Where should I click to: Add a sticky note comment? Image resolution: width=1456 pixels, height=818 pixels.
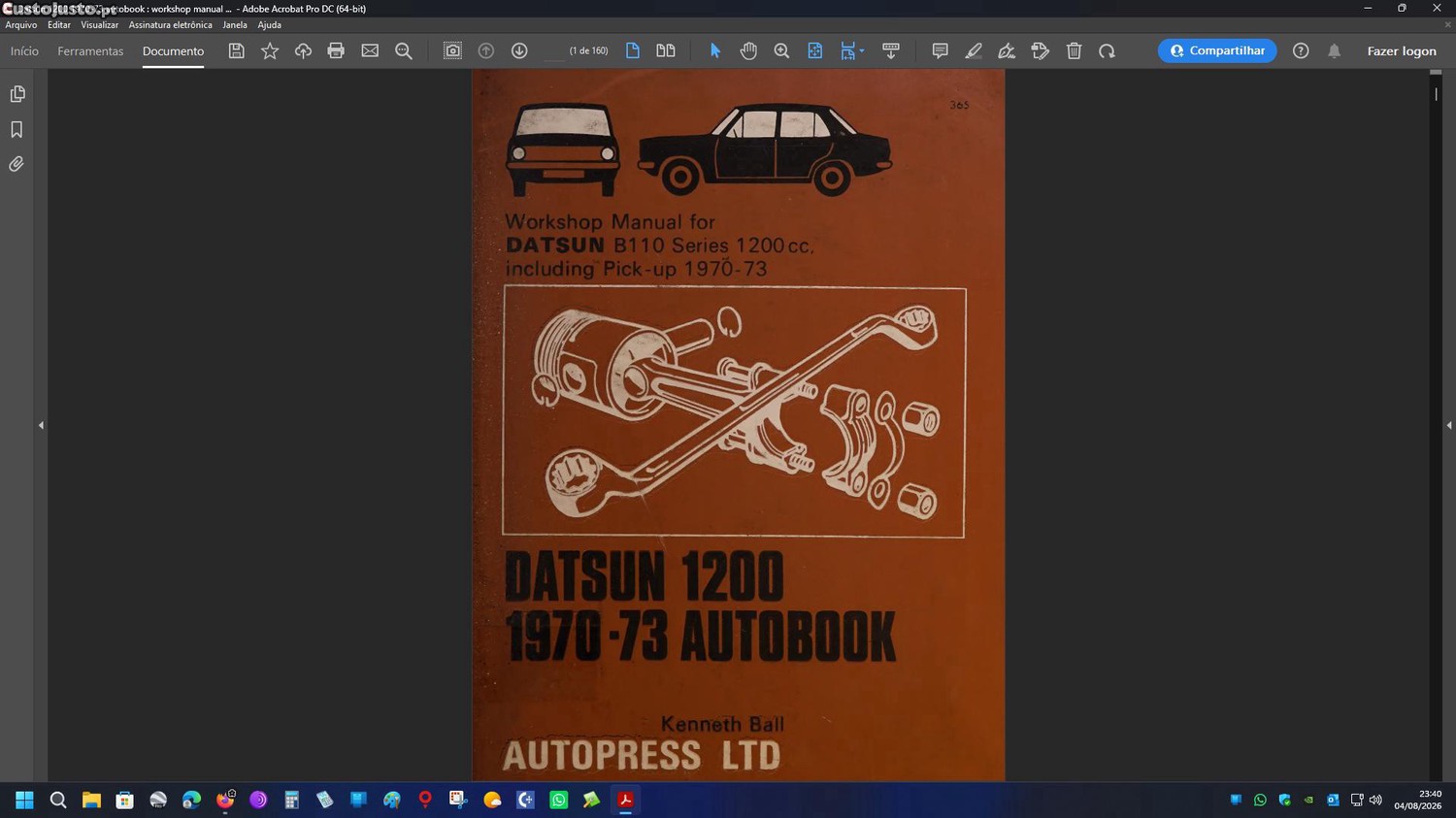940,50
